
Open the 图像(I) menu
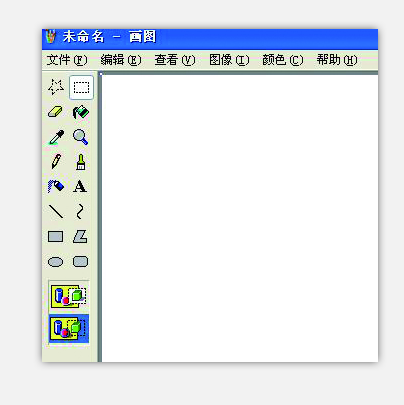click(x=229, y=60)
